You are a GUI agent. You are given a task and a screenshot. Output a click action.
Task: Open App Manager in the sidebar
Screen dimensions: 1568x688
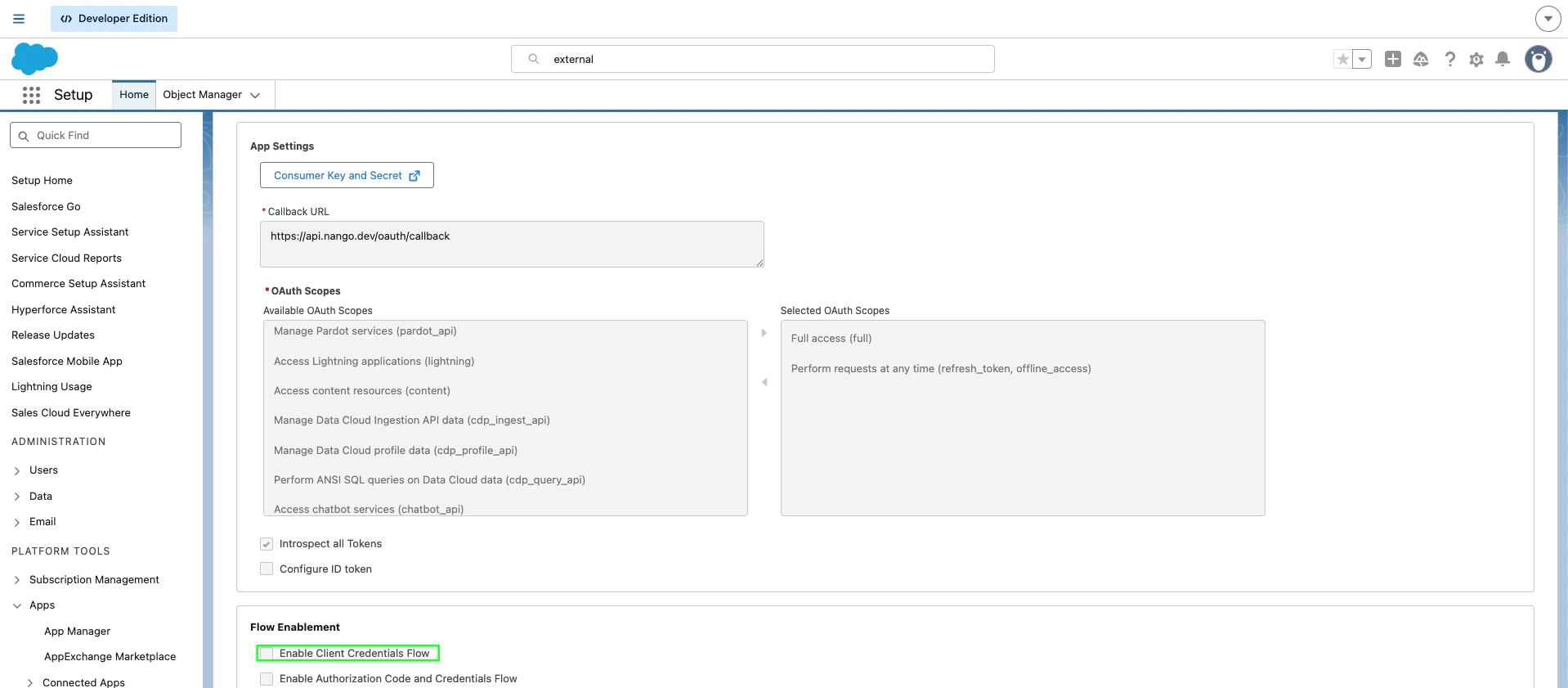(77, 632)
